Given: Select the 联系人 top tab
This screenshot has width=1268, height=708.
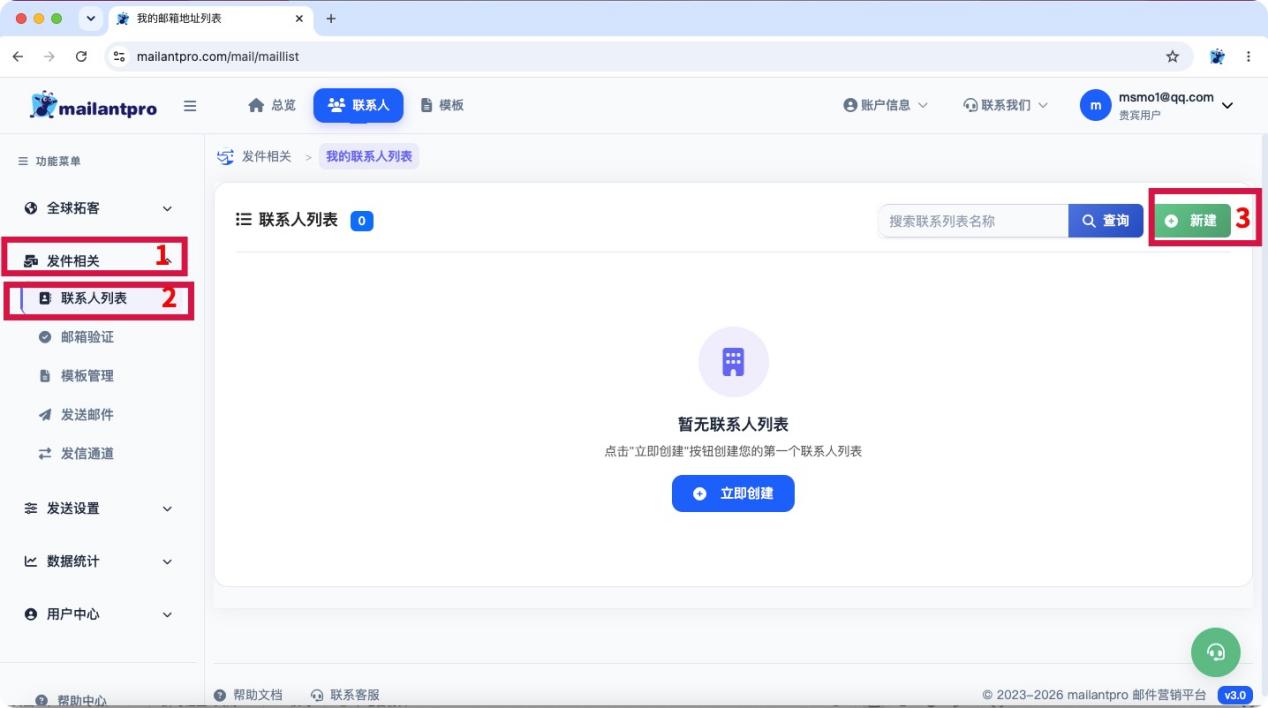Looking at the screenshot, I should tap(358, 105).
